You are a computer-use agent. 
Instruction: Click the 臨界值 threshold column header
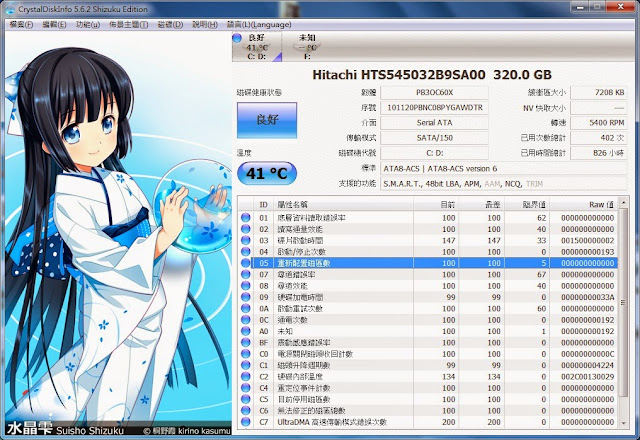(x=527, y=204)
